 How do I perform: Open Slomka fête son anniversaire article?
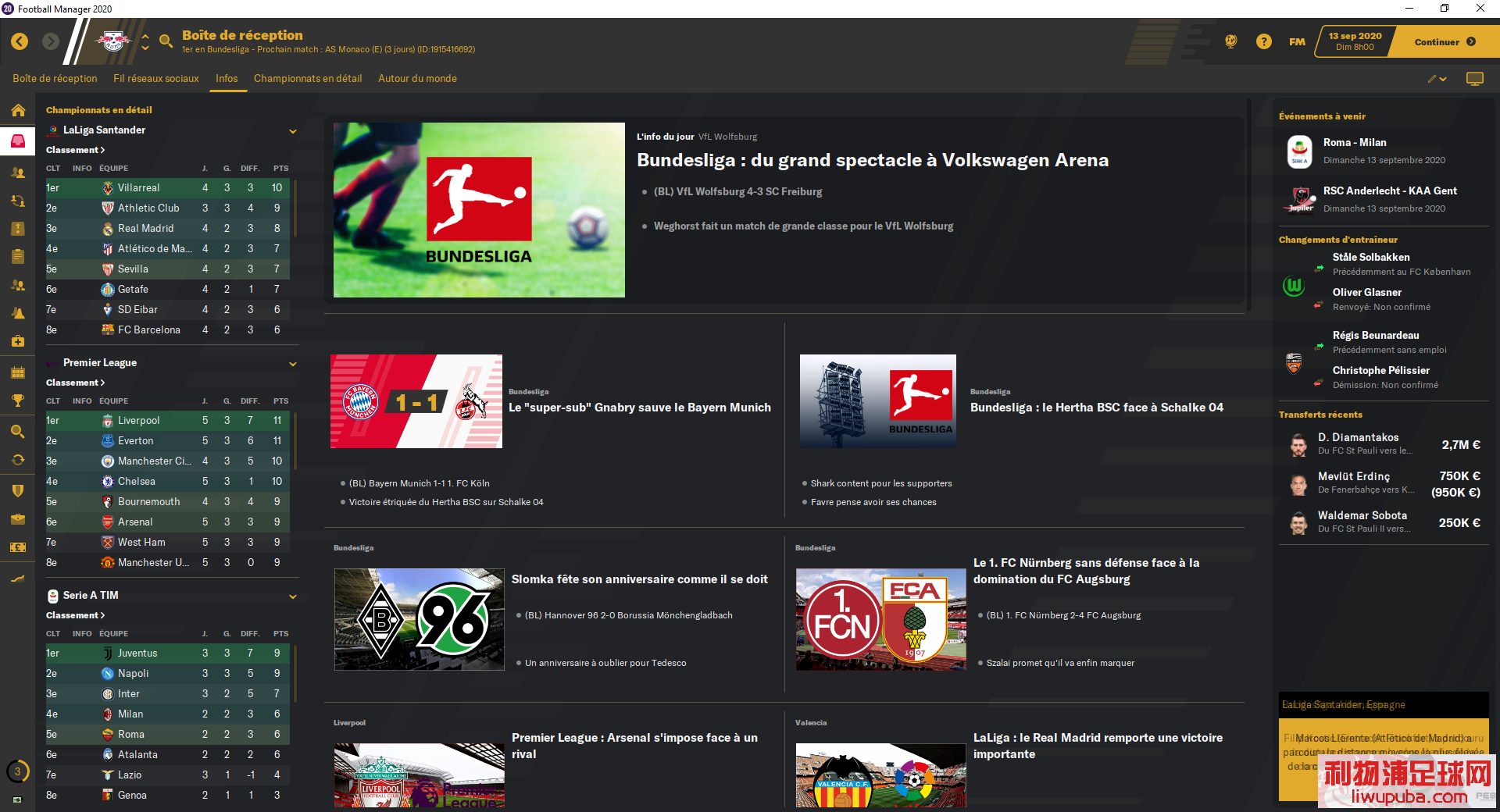point(640,579)
